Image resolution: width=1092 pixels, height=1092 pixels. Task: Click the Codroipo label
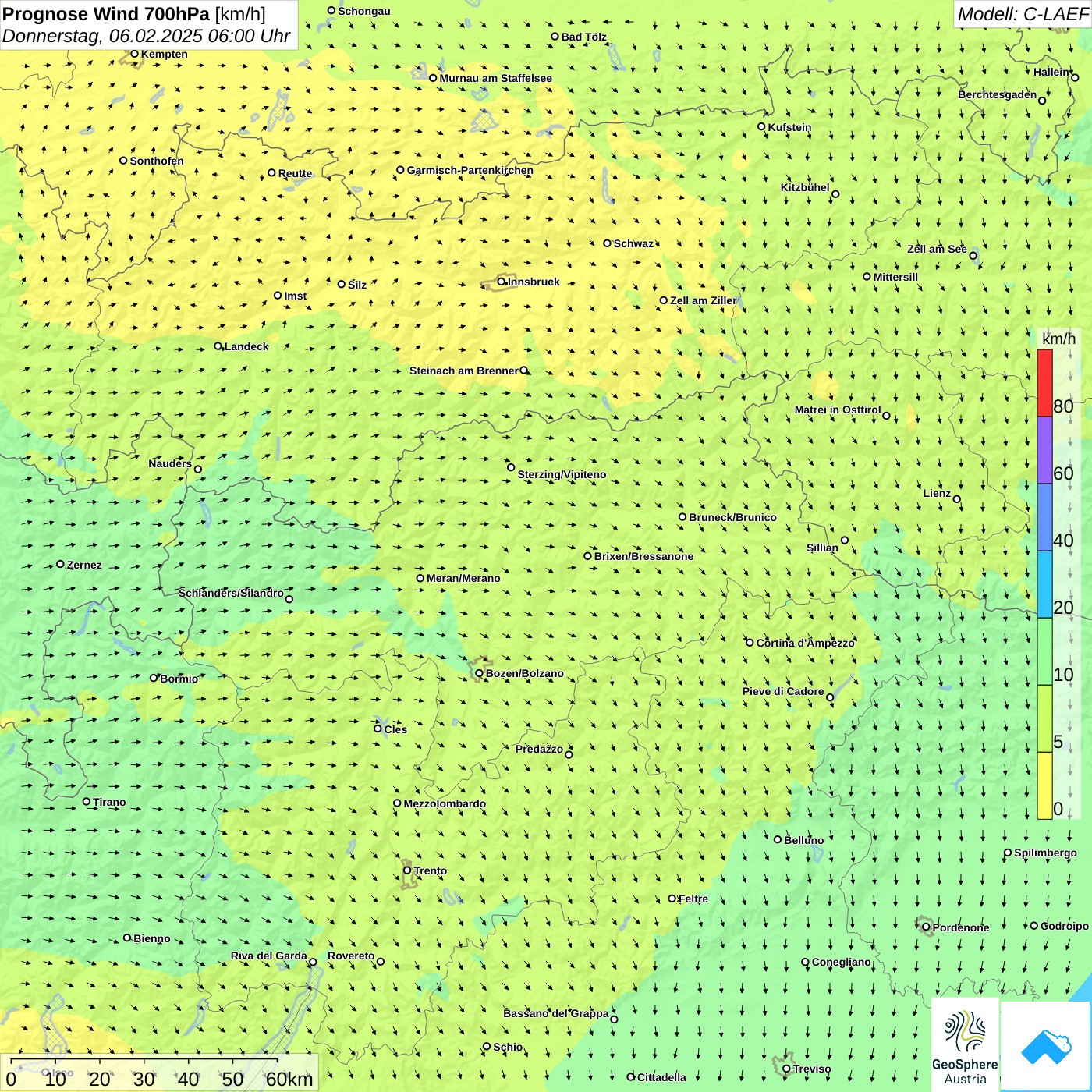tap(1065, 926)
